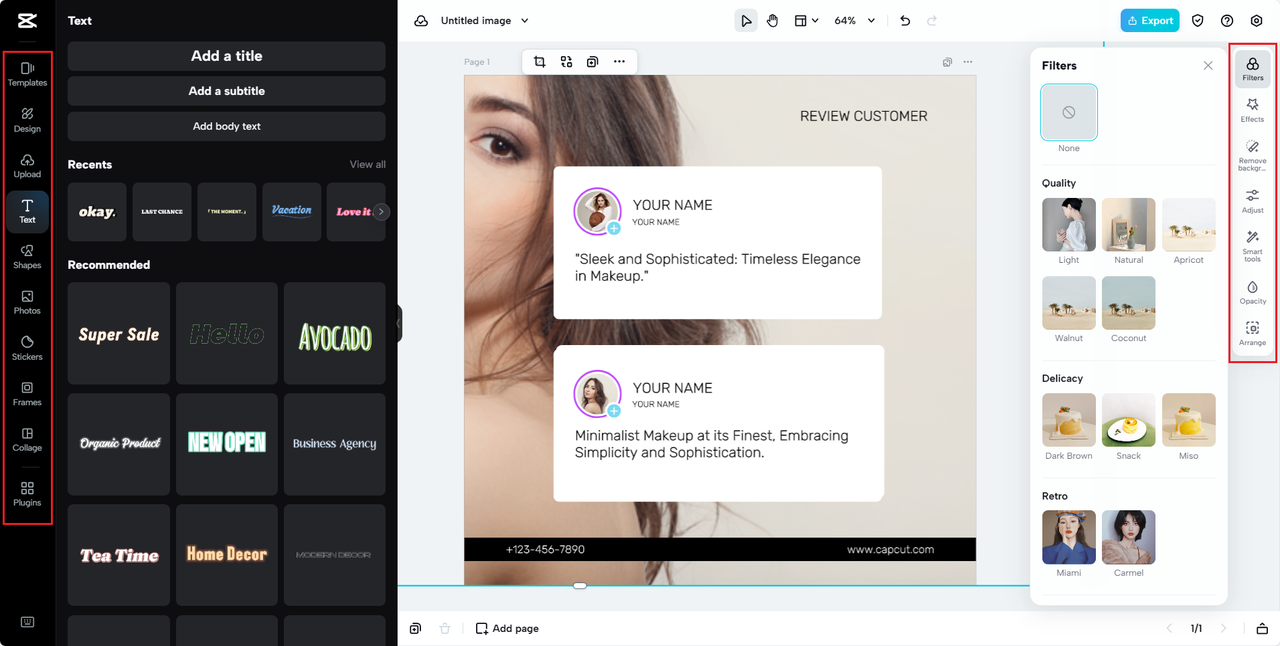Apply the Walnut filter
The image size is (1280, 646).
(1069, 303)
